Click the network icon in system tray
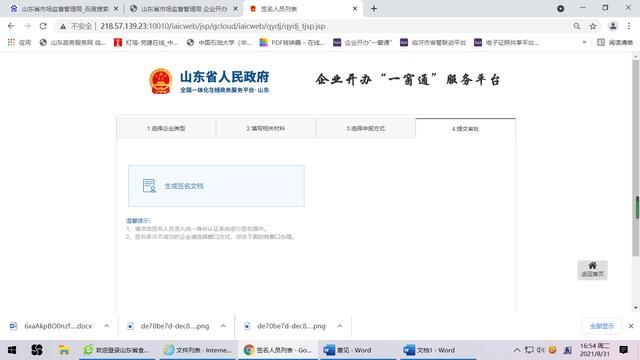The width and height of the screenshot is (640, 360). pyautogui.click(x=529, y=350)
